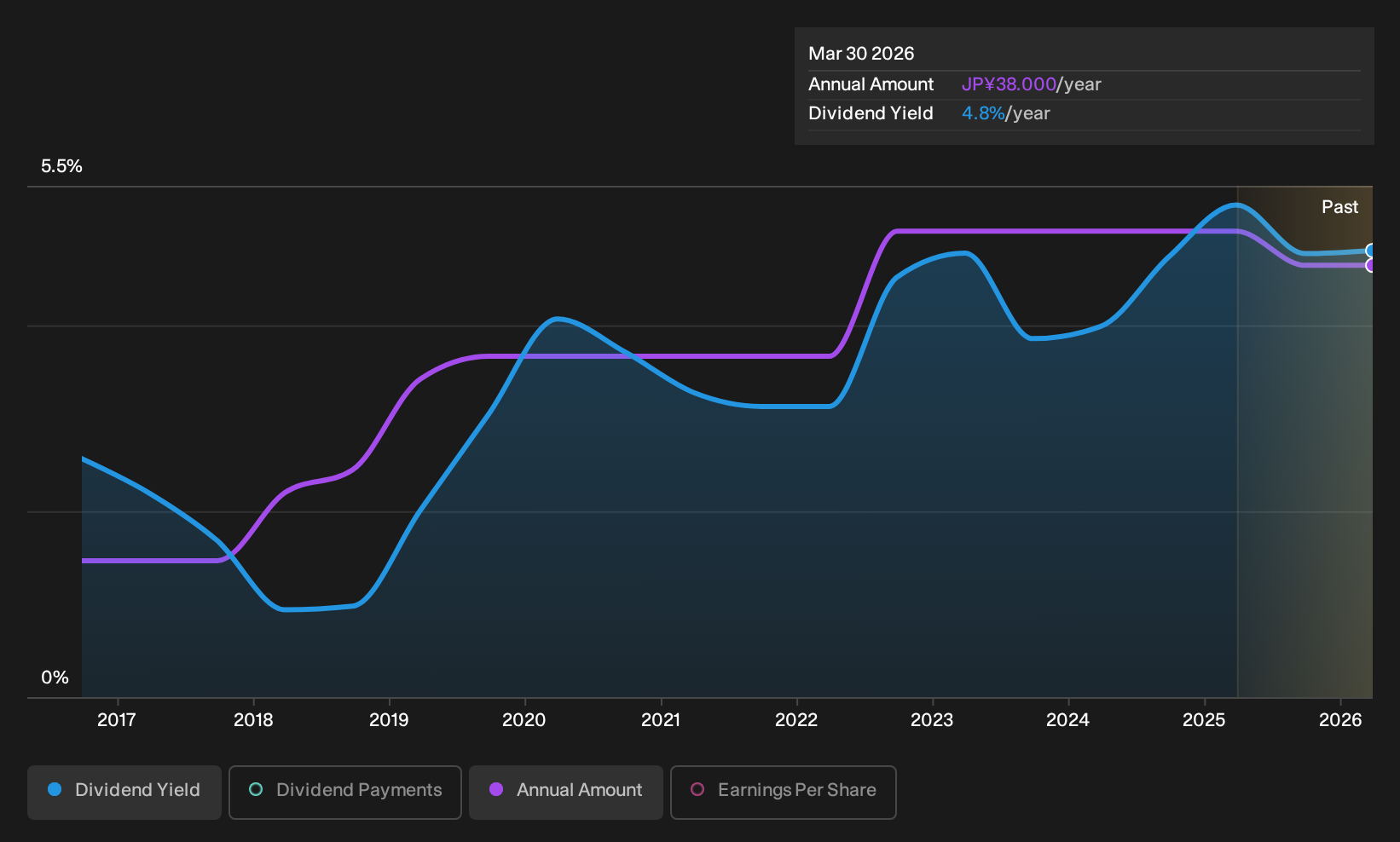Viewport: 1400px width, 842px height.
Task: Click the JP¥38.000 annual amount value
Action: [1009, 84]
